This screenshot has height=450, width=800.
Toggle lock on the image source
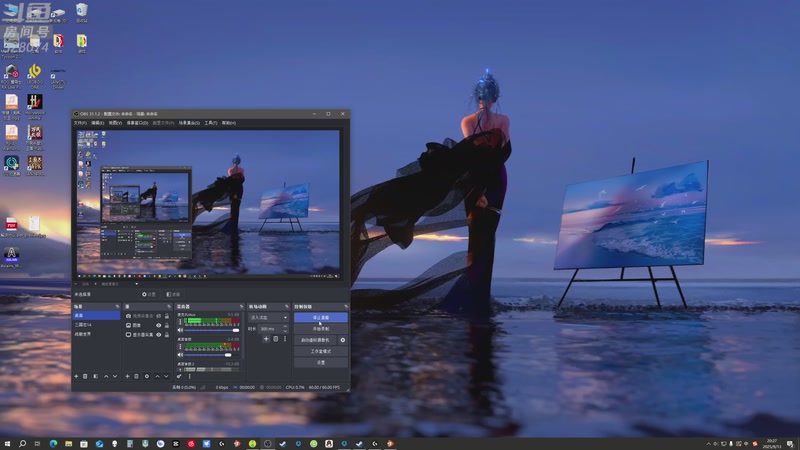click(167, 326)
